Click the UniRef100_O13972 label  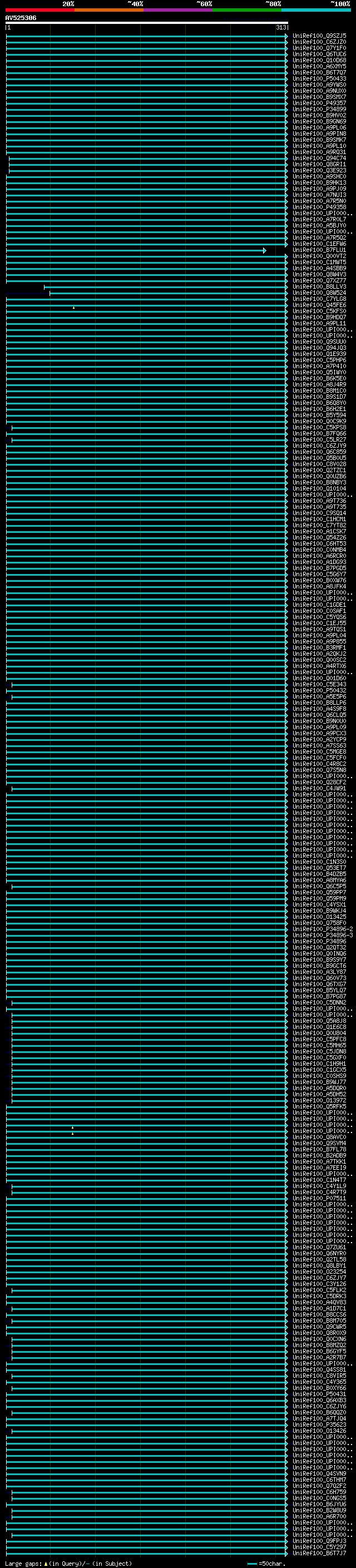click(319, 1101)
